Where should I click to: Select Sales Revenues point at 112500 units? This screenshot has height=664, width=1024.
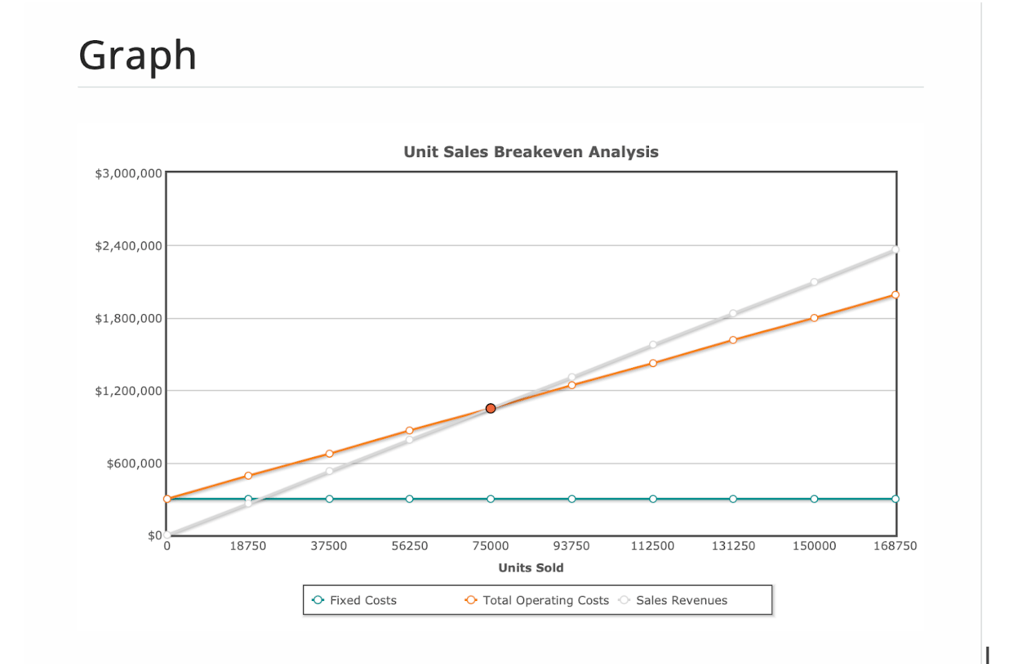tap(653, 345)
